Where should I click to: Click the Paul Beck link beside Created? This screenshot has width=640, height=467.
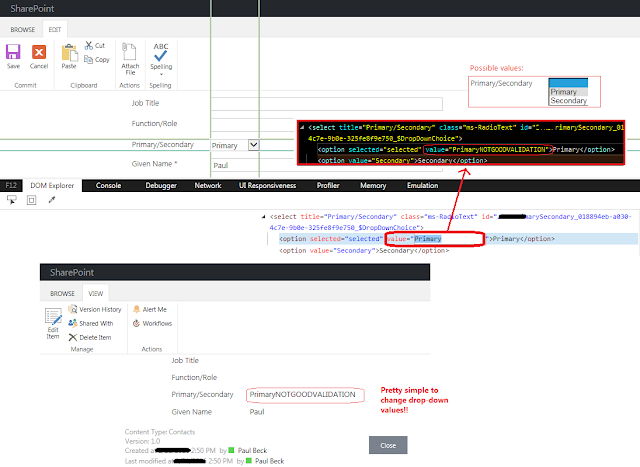252,450
